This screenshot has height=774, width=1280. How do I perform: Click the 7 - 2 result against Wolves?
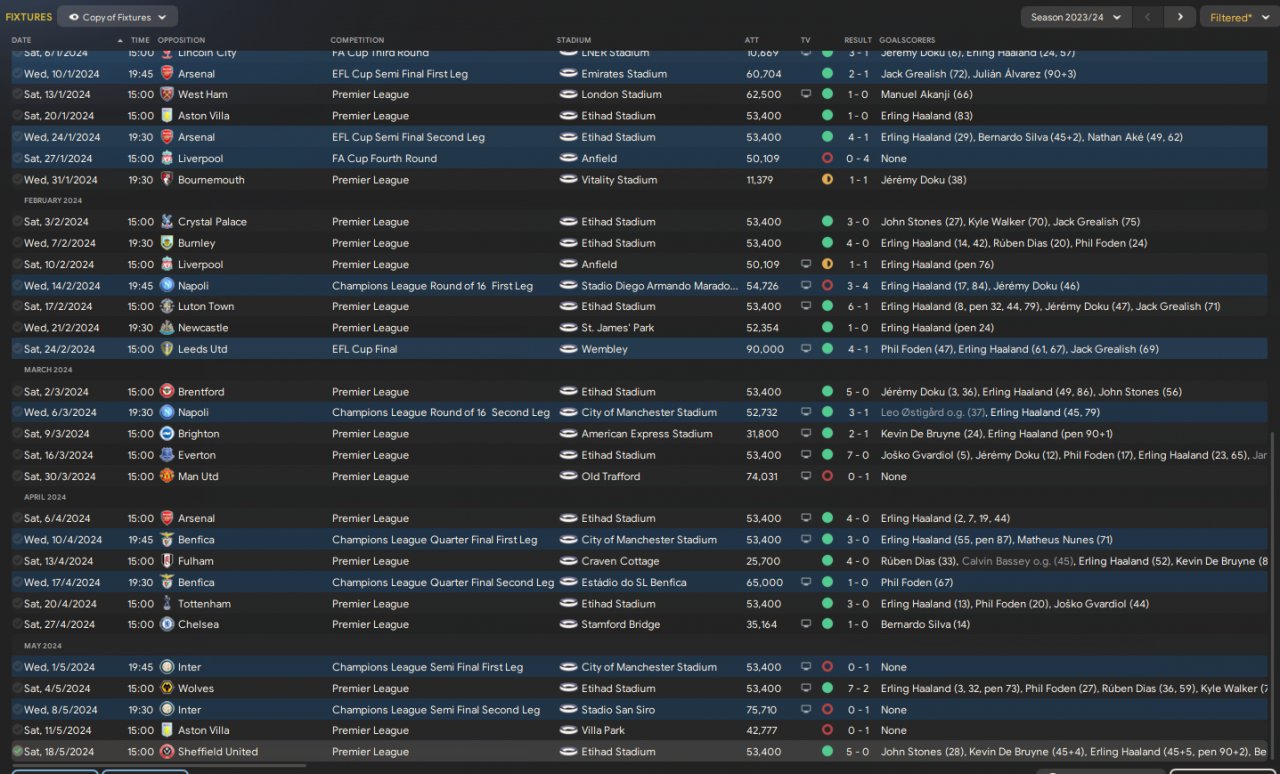click(x=858, y=688)
